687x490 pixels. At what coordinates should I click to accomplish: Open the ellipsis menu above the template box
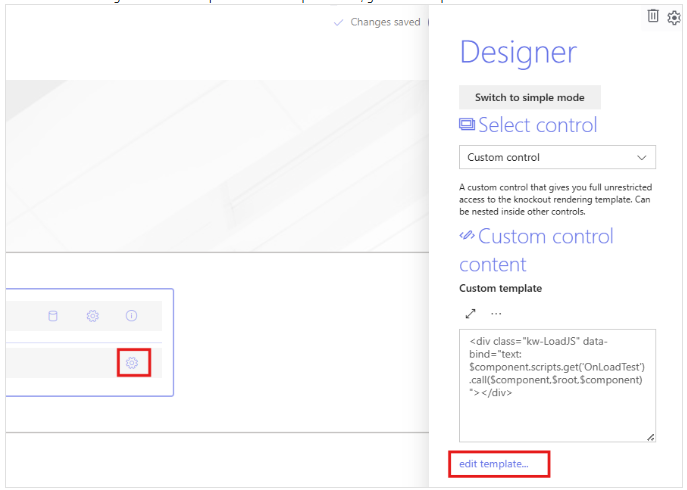pyautogui.click(x=496, y=314)
